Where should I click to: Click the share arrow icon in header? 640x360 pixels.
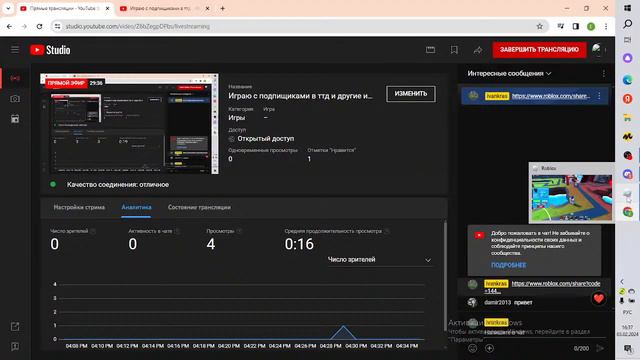pos(478,50)
